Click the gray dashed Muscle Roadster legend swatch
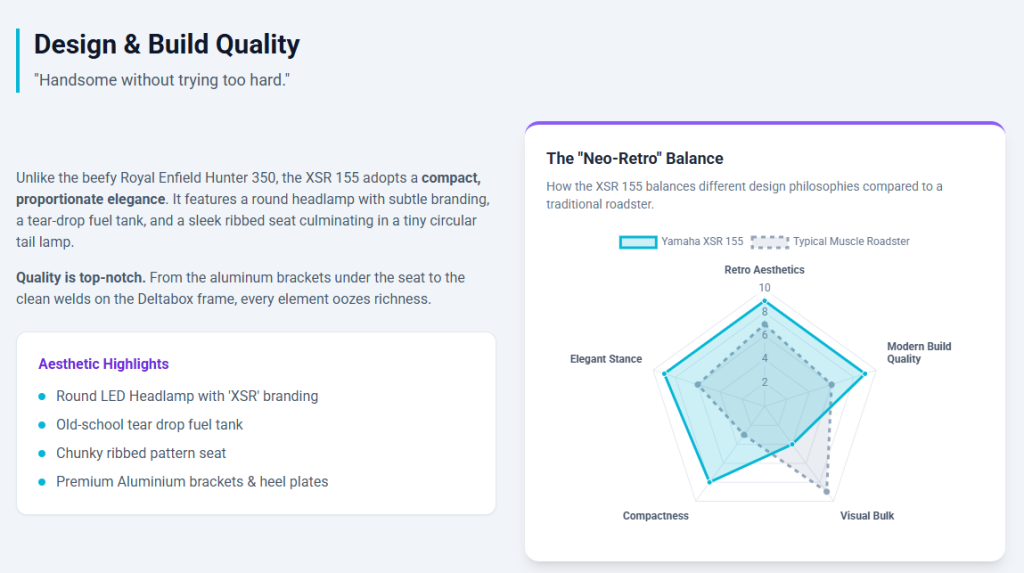This screenshot has width=1024, height=573. (770, 242)
